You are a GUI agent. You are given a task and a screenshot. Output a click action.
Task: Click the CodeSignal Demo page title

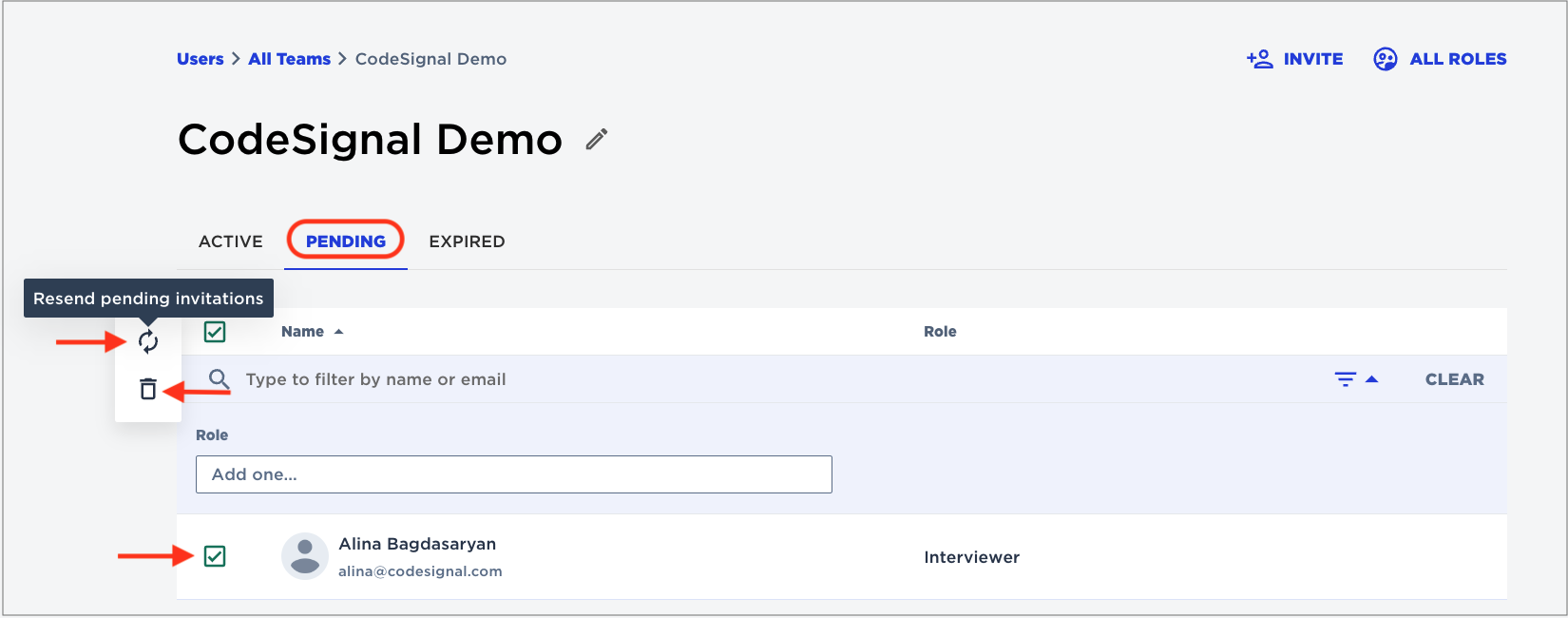pyautogui.click(x=370, y=140)
